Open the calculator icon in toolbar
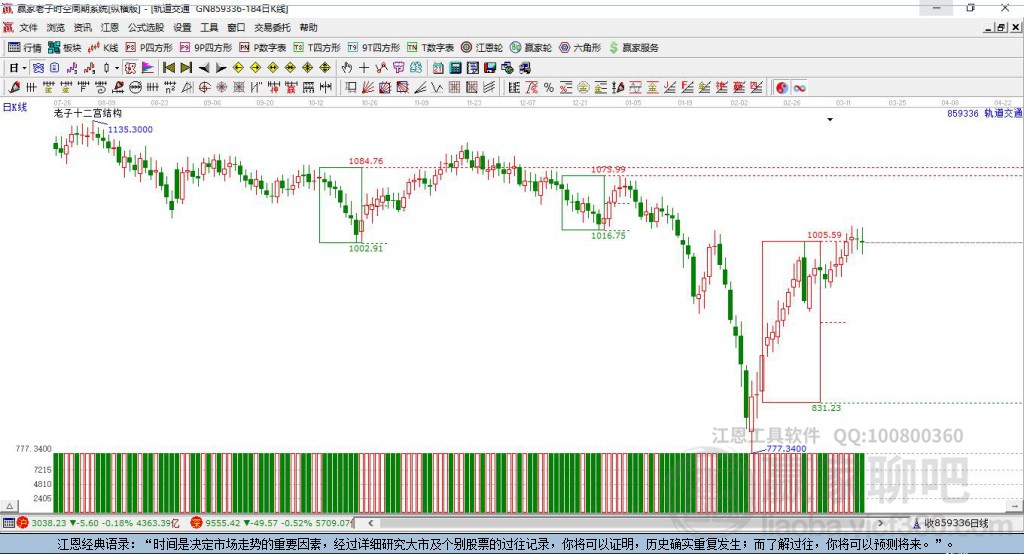Image resolution: width=1024 pixels, height=554 pixels. [x=455, y=67]
